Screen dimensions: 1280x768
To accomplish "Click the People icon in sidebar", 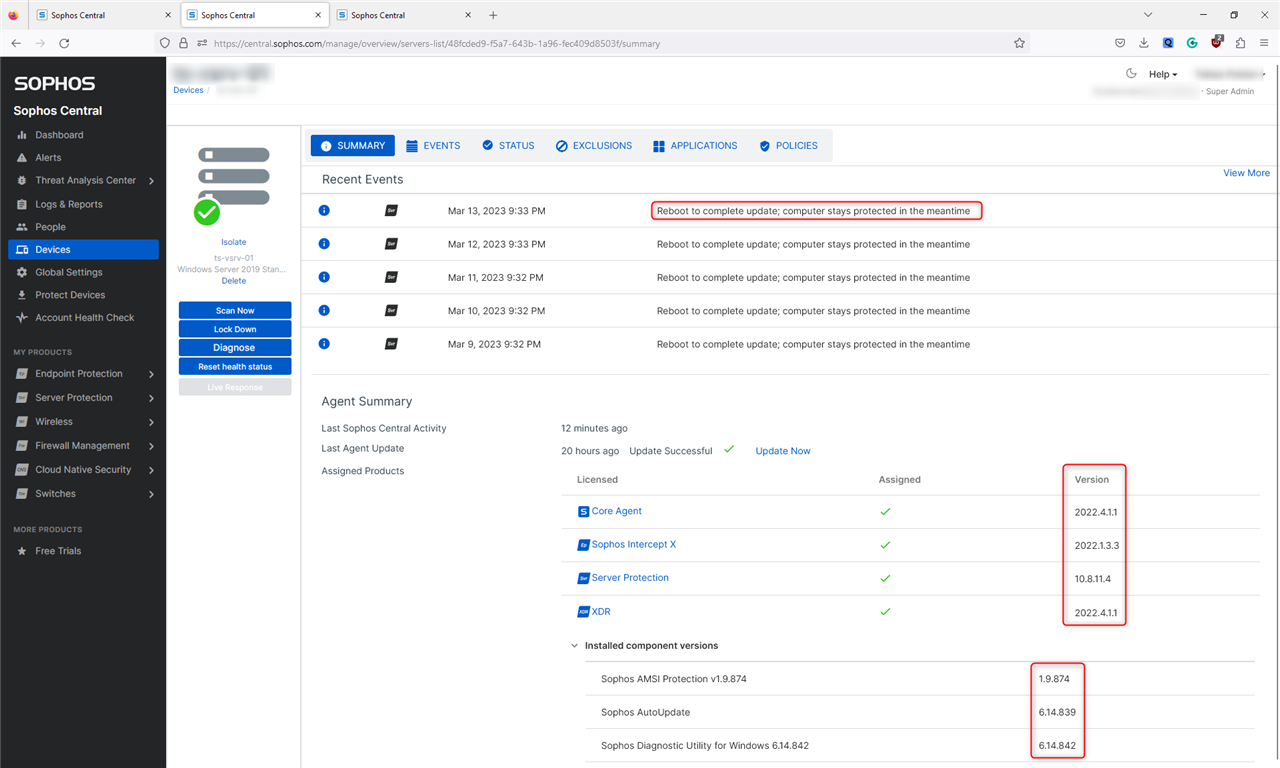I will [22, 227].
